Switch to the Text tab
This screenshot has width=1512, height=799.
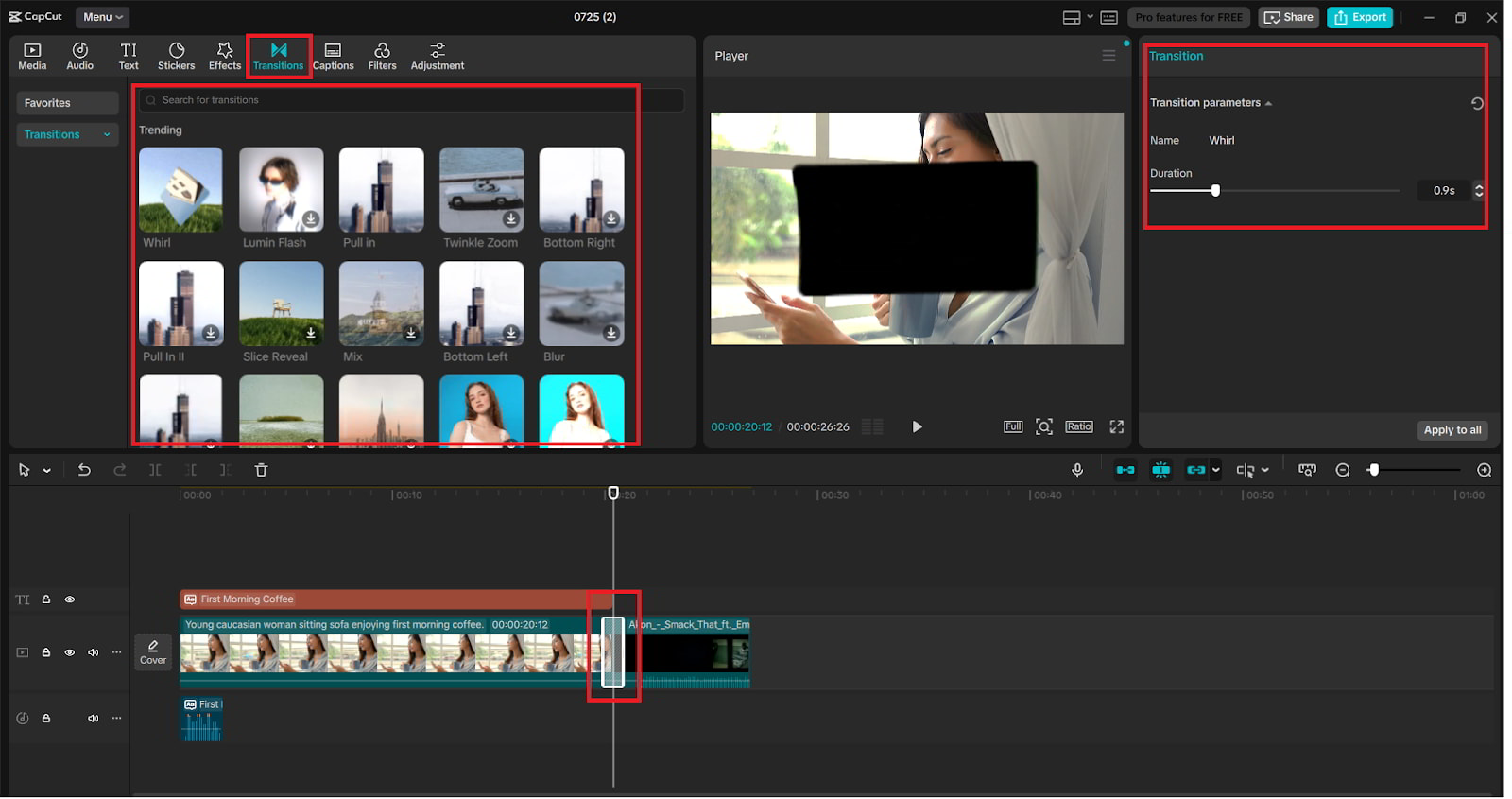129,57
